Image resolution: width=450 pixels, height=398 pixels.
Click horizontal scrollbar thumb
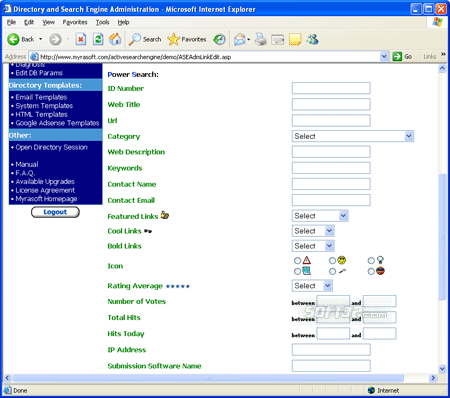tap(208, 378)
